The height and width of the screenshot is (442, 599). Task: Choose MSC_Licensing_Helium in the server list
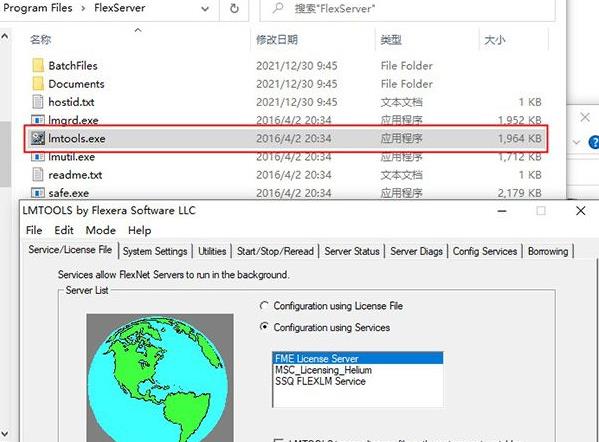click(x=323, y=370)
